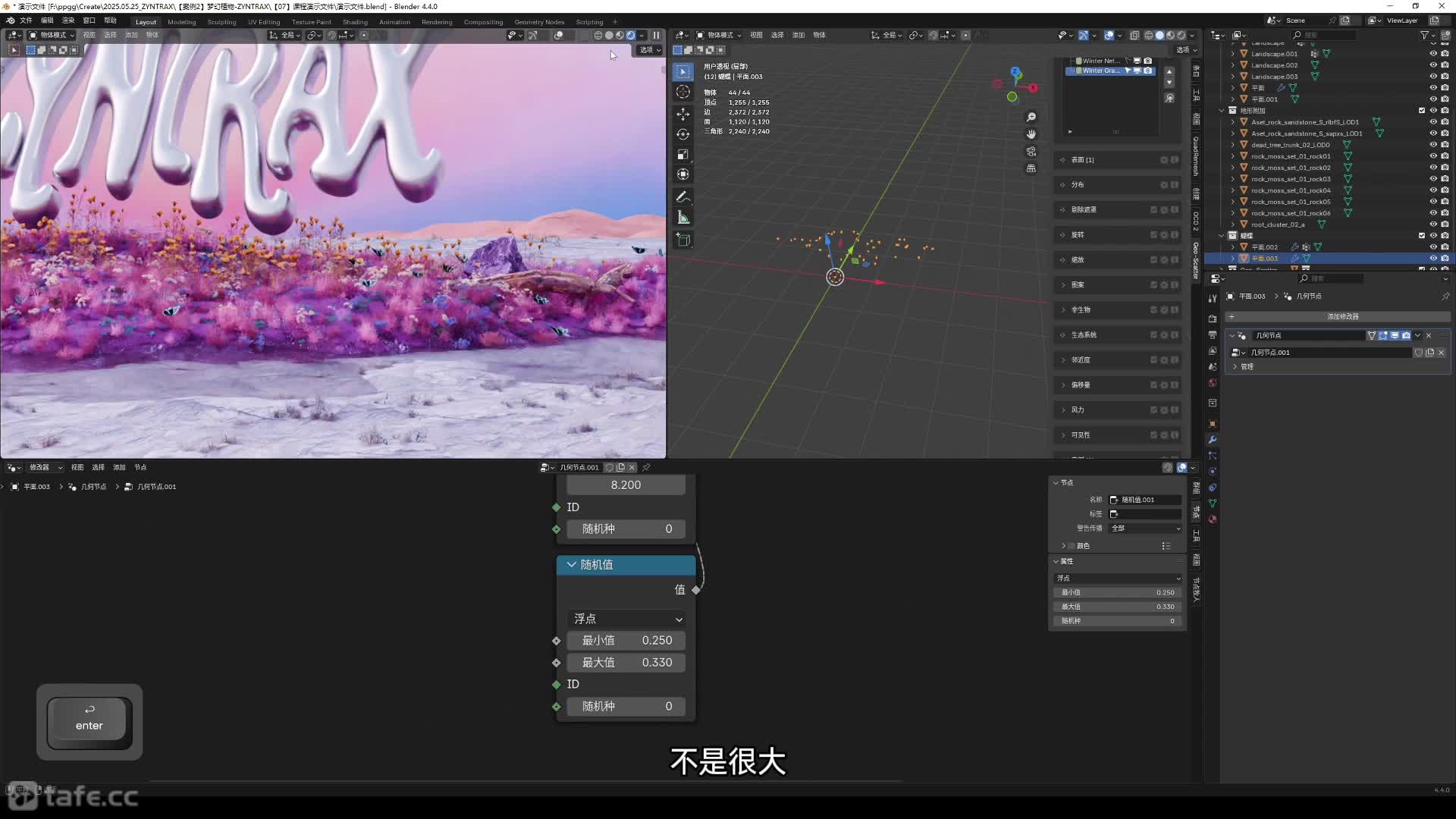Viewport: 1456px width, 819px height.
Task: Select the Transform tool in right viewport
Action: [x=683, y=174]
